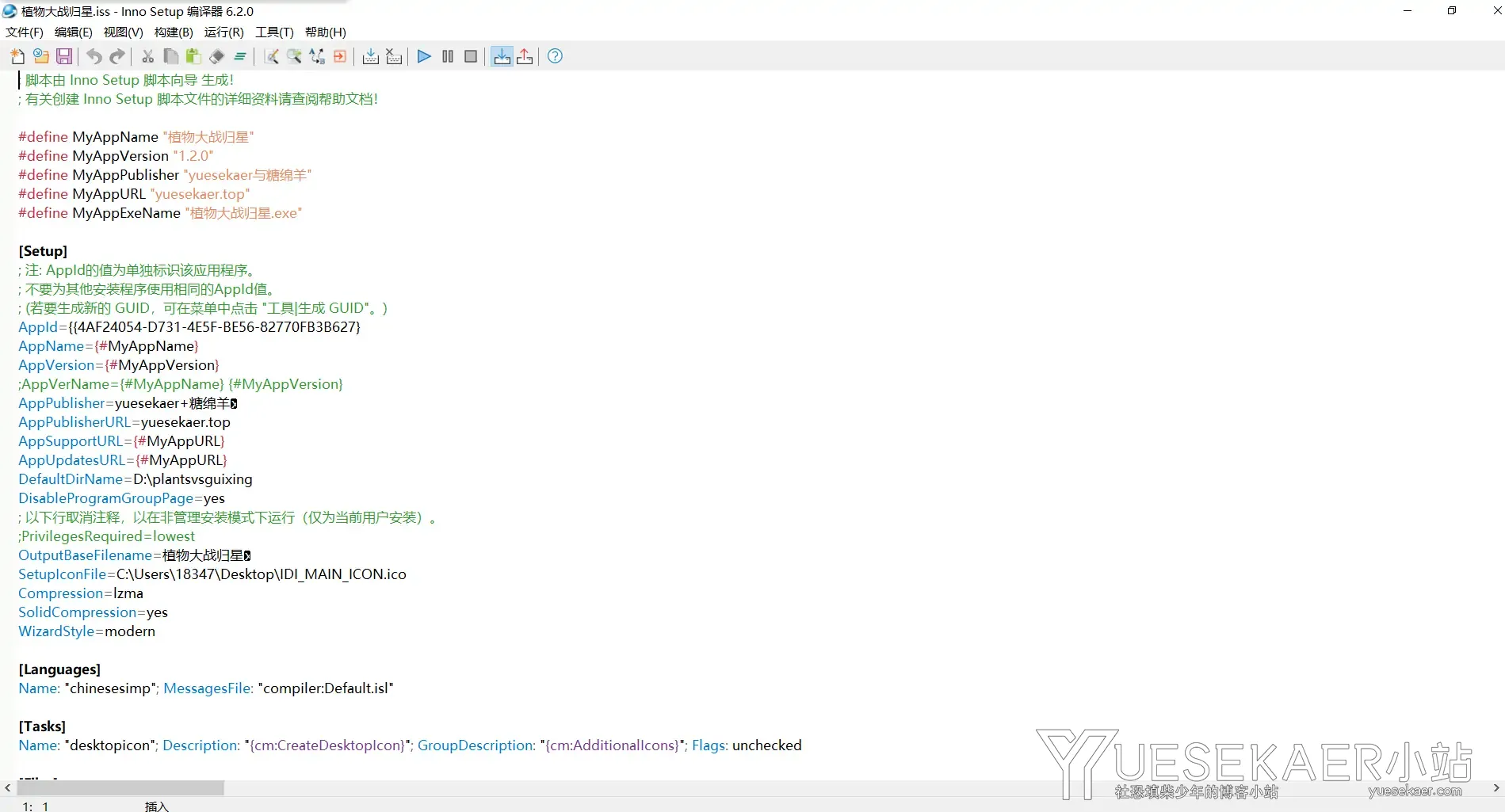Viewport: 1505px width, 812px height.
Task: Stop the compile
Action: click(394, 56)
